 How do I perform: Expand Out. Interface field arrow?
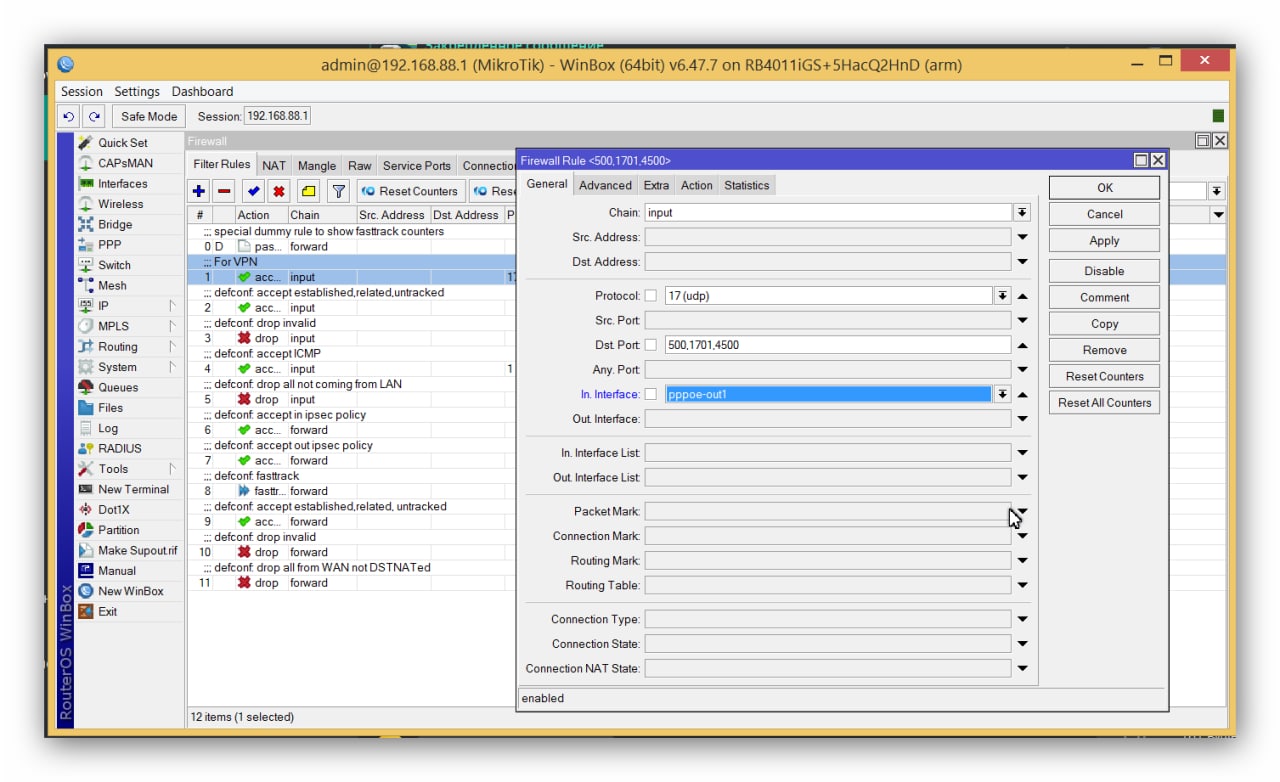[x=1022, y=419]
